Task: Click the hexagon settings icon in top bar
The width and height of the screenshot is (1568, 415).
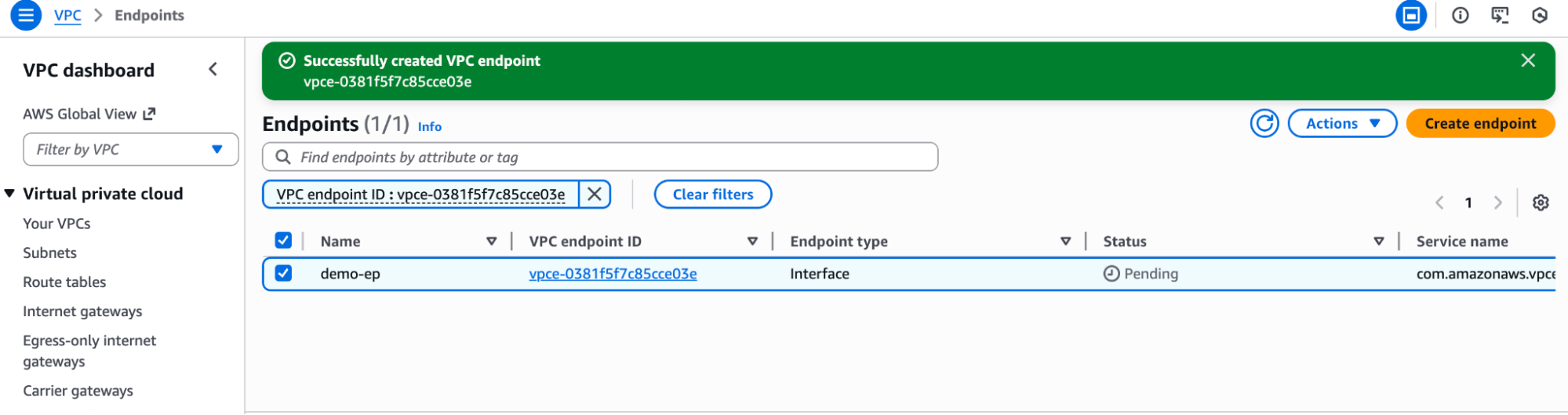Action: click(1540, 15)
